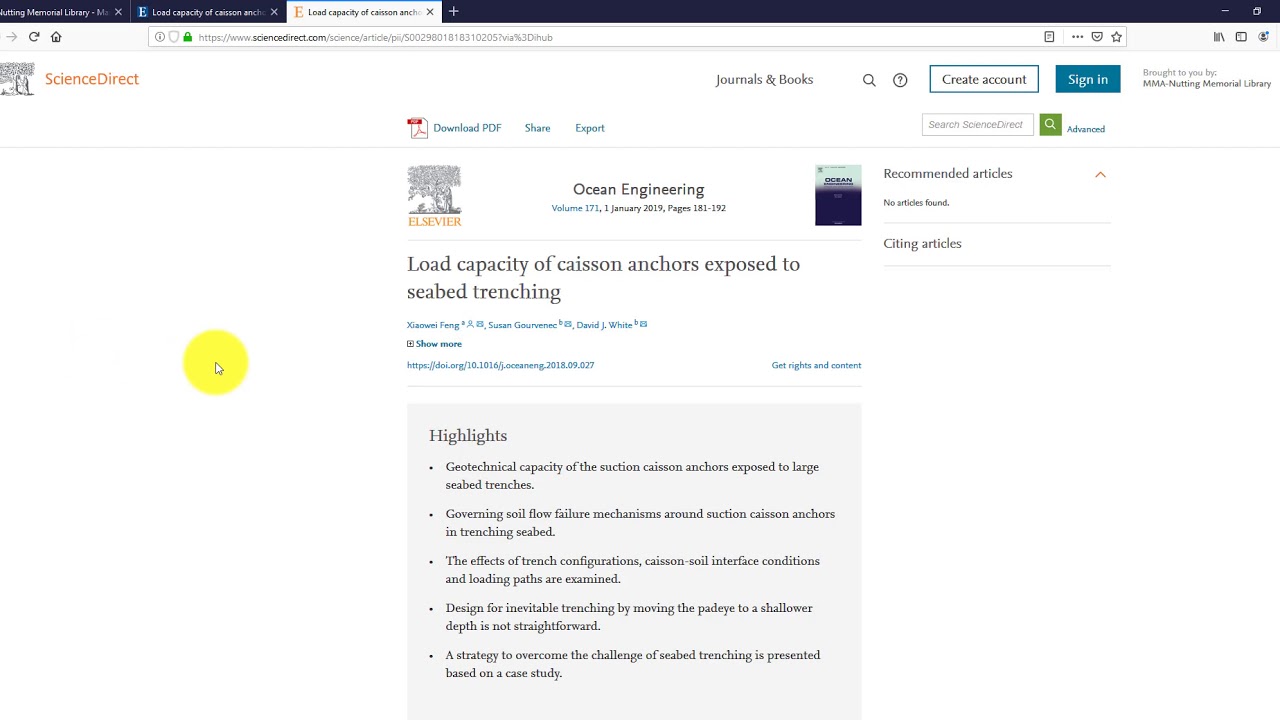
Task: Click the Elsevier tree logo
Action: click(434, 196)
